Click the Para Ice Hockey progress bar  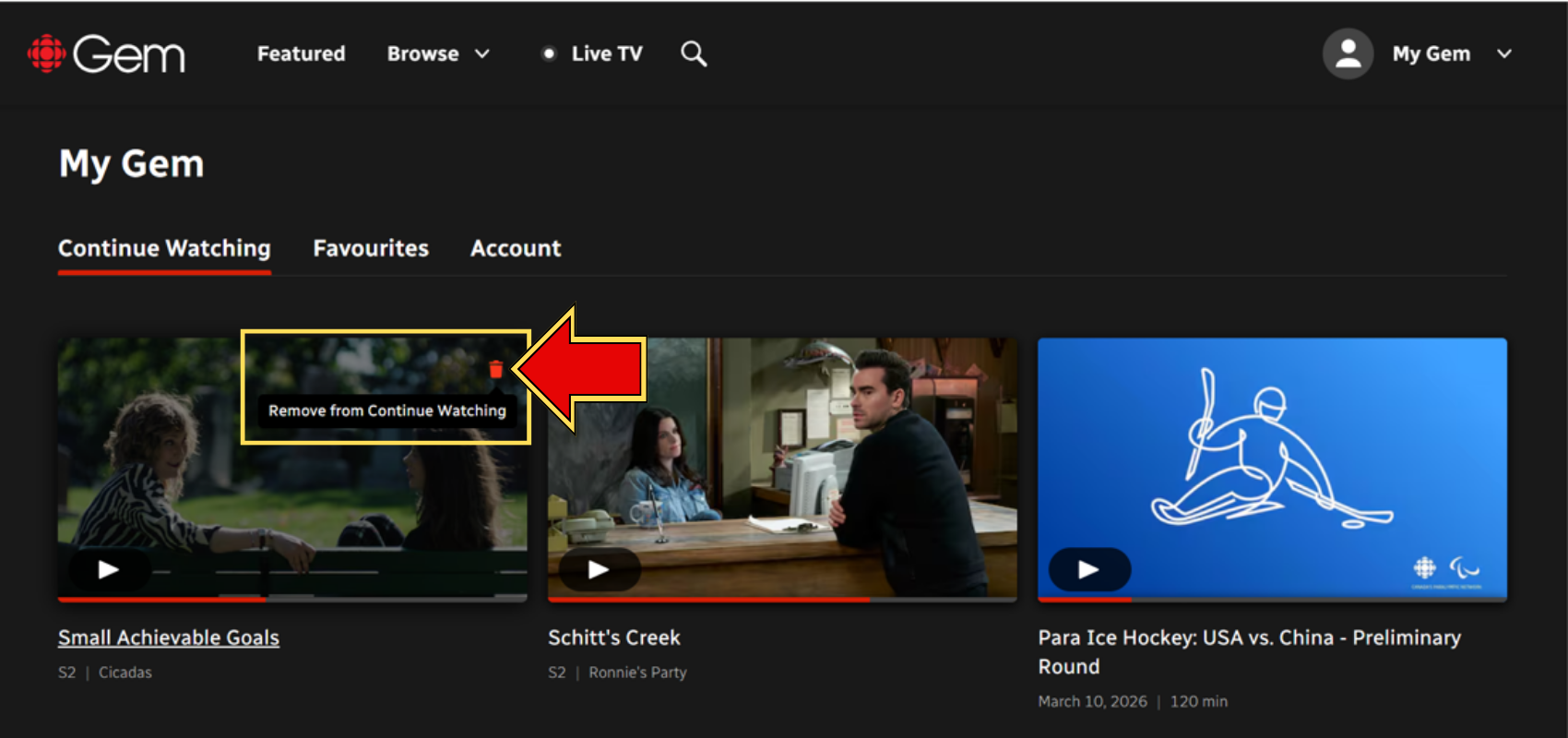pos(1273,600)
